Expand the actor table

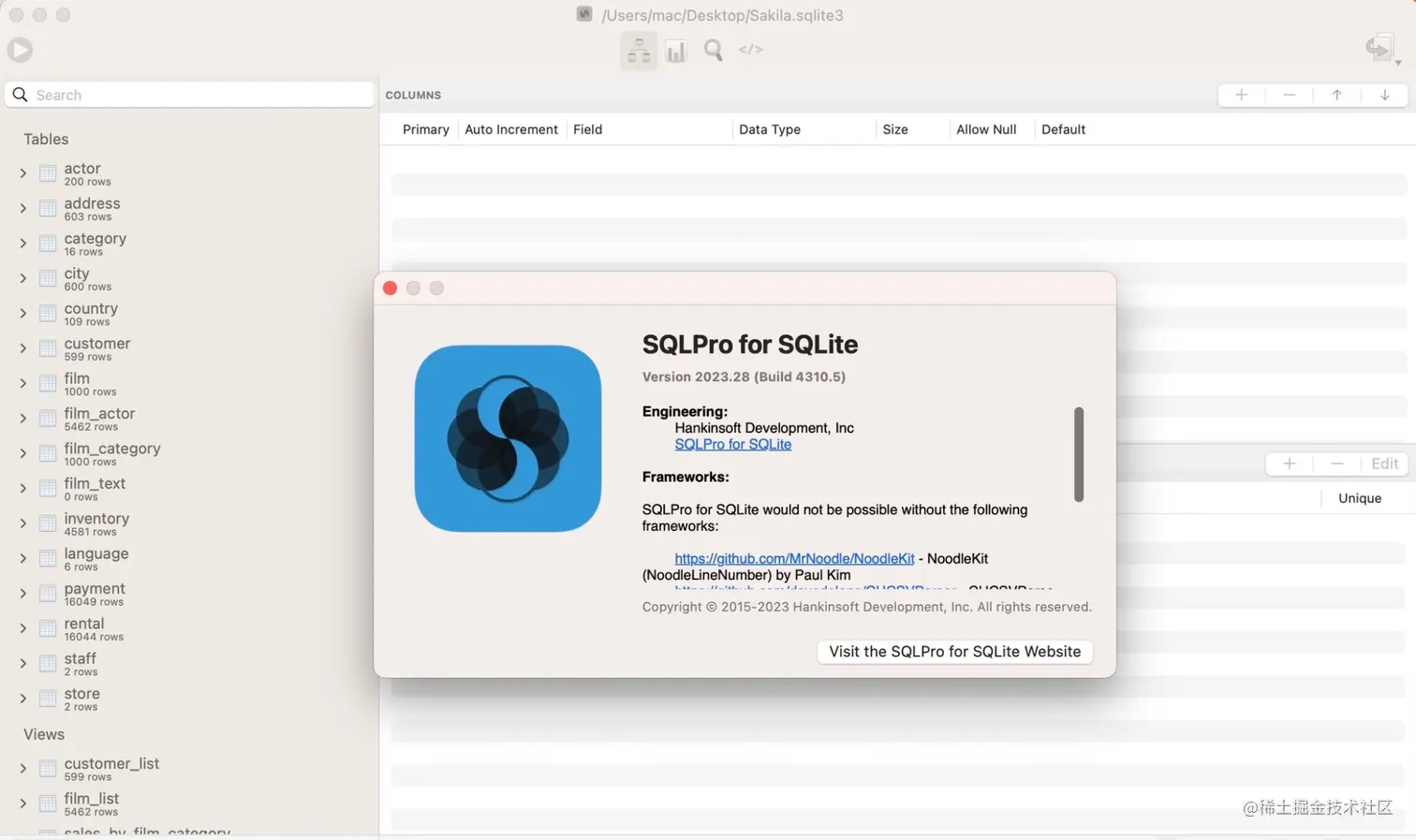[22, 173]
